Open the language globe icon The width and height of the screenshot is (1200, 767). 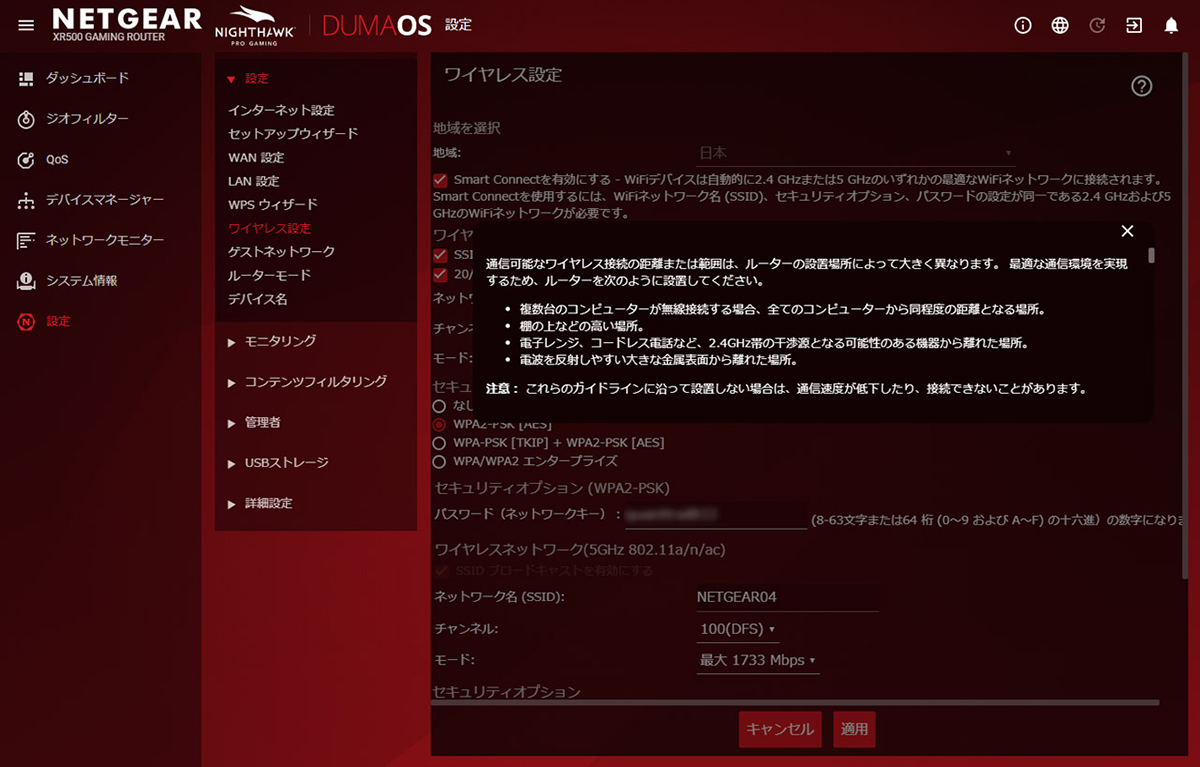(1060, 26)
